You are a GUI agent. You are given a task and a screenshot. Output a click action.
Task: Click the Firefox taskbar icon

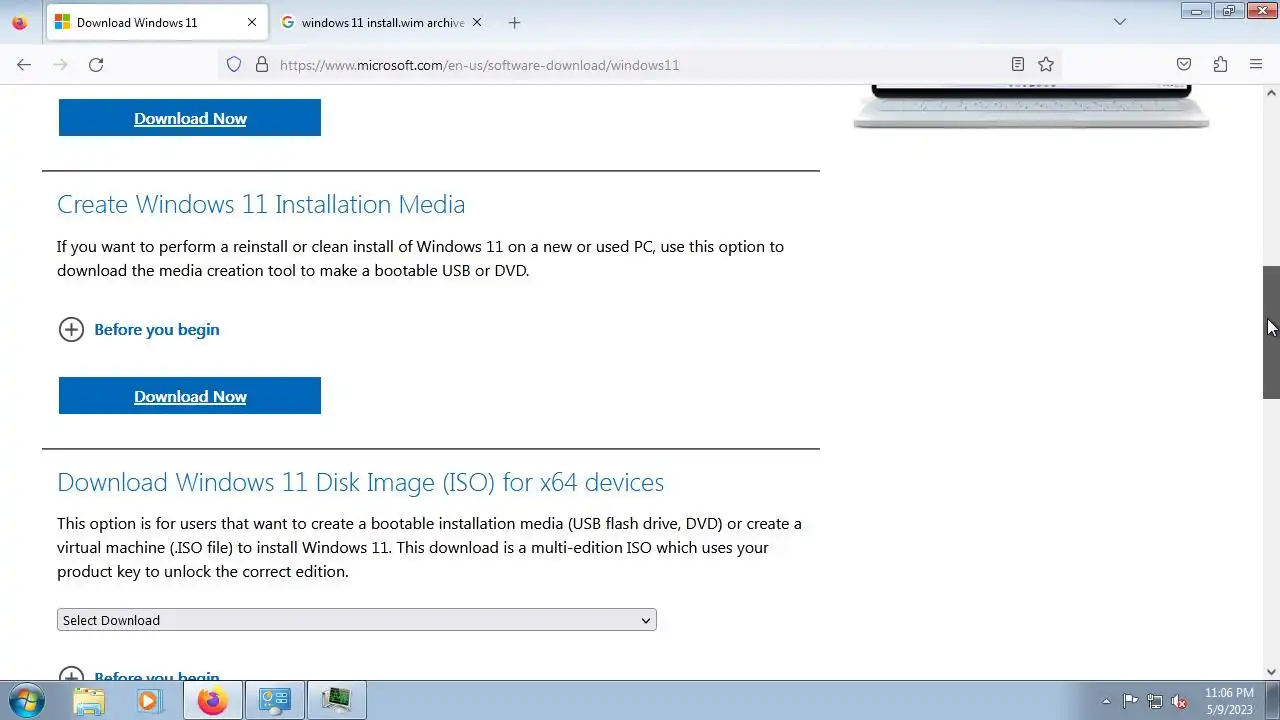pyautogui.click(x=212, y=700)
